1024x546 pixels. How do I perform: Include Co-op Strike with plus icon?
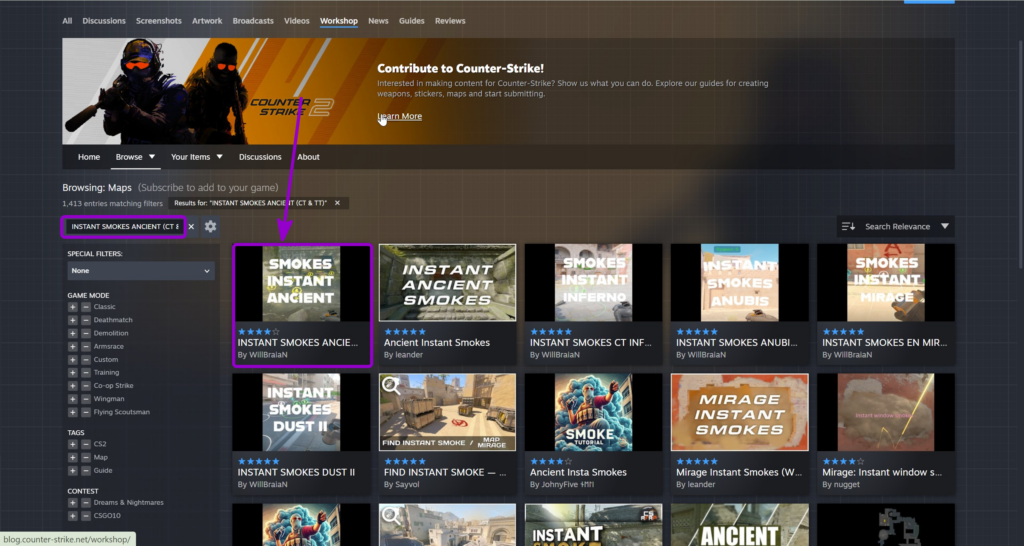[72, 386]
